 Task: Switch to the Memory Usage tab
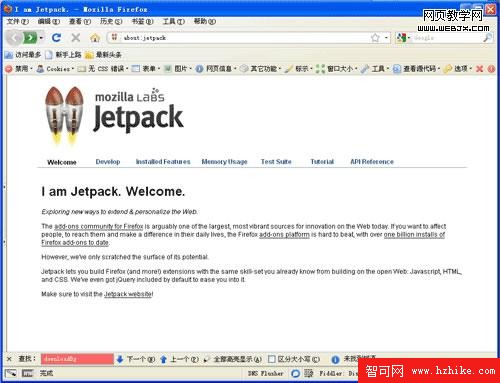pyautogui.click(x=224, y=162)
